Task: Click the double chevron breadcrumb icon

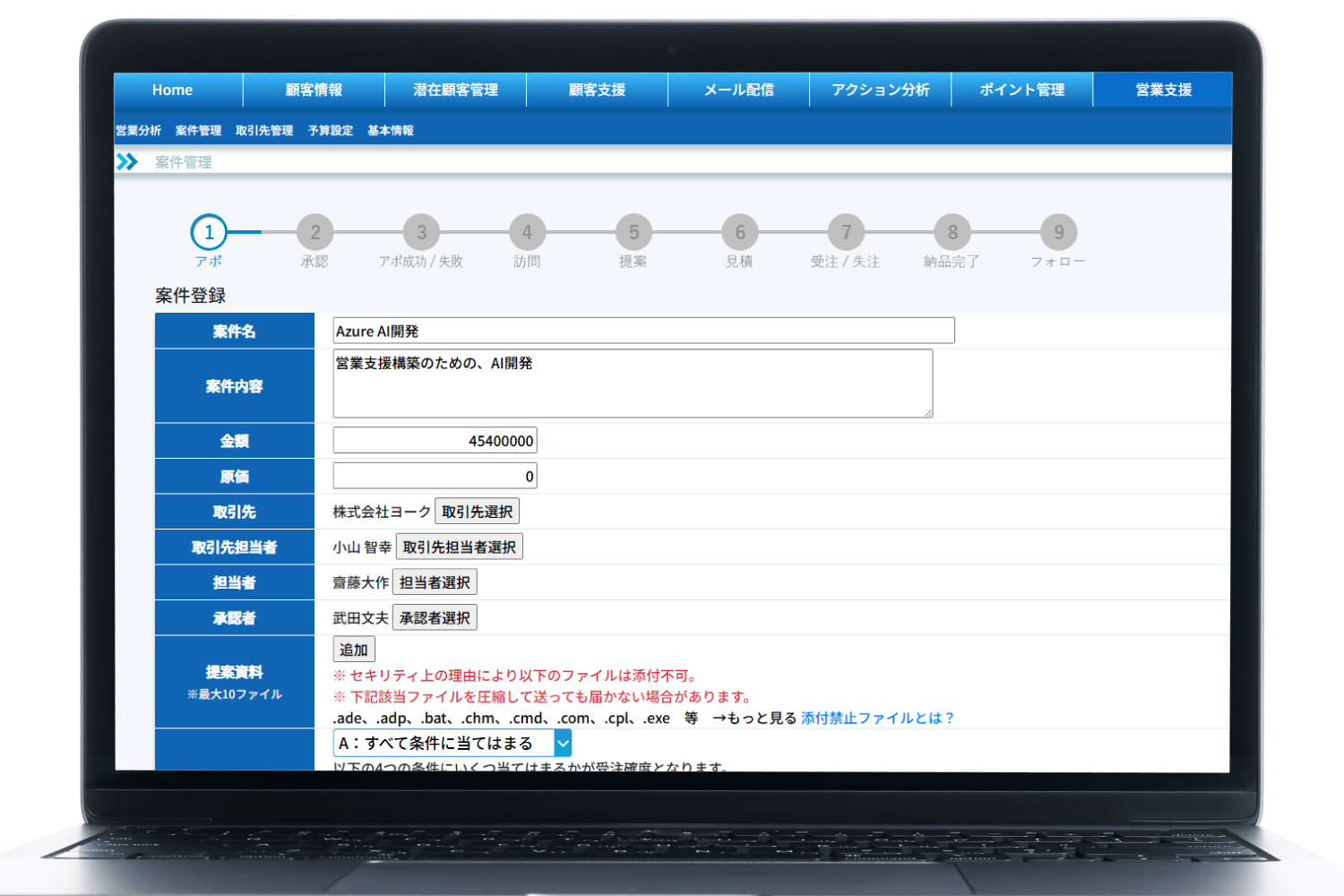Action: 127,161
